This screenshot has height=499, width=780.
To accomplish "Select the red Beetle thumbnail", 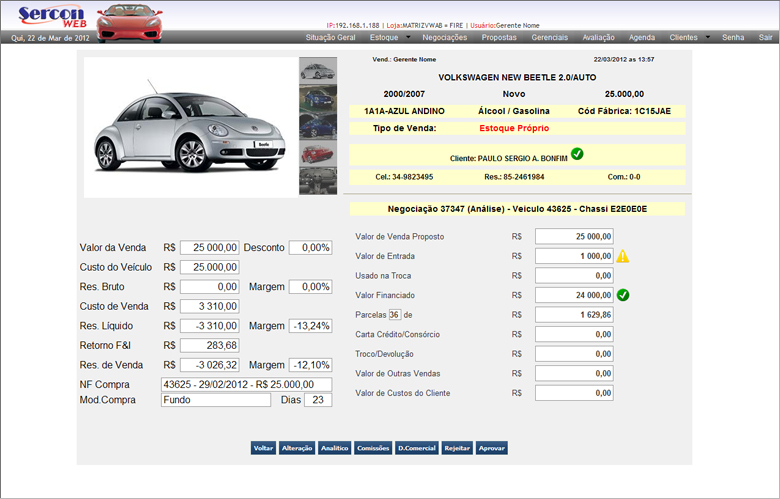I will 318,154.
